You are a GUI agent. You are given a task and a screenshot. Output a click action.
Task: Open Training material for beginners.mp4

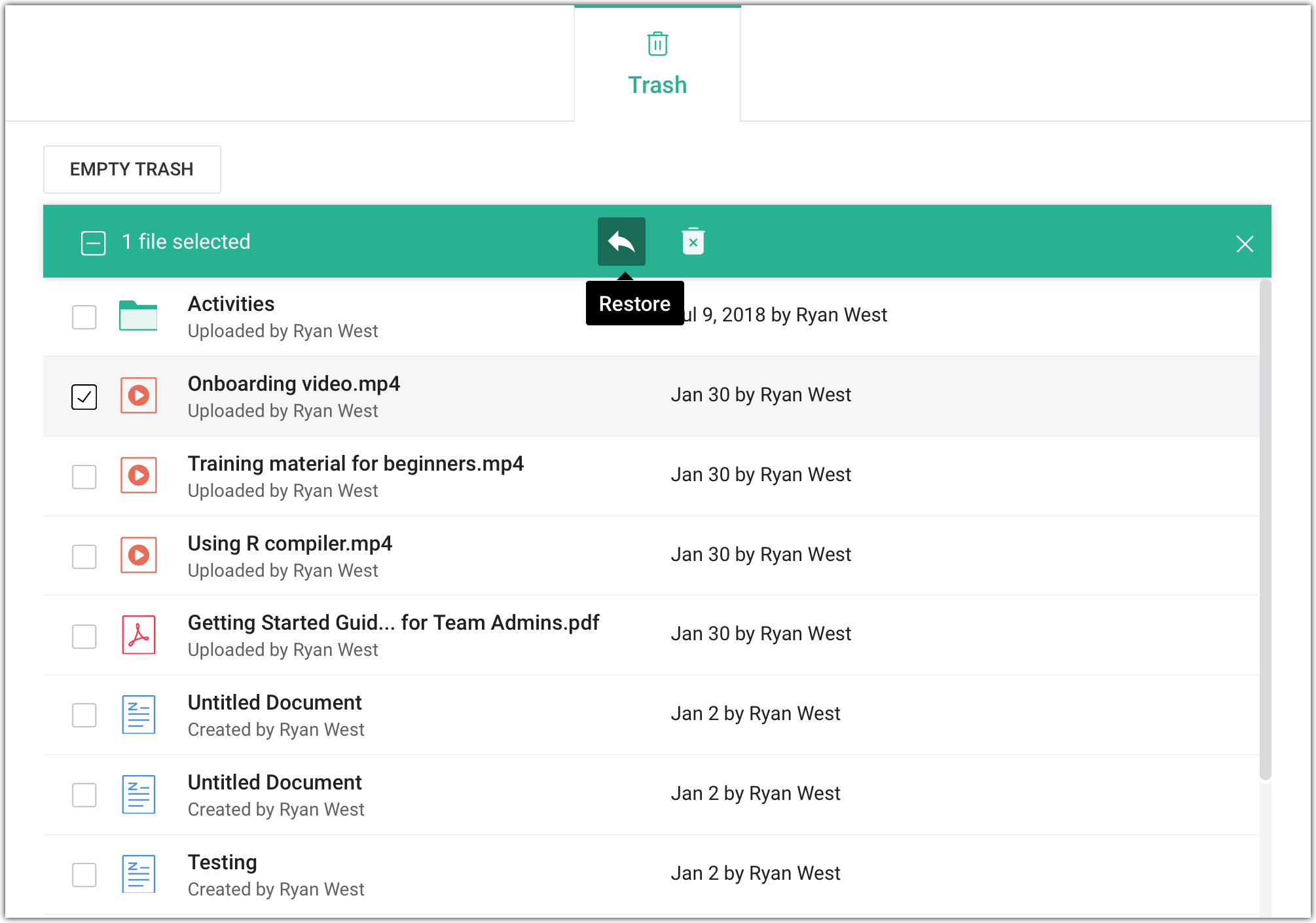coord(355,463)
